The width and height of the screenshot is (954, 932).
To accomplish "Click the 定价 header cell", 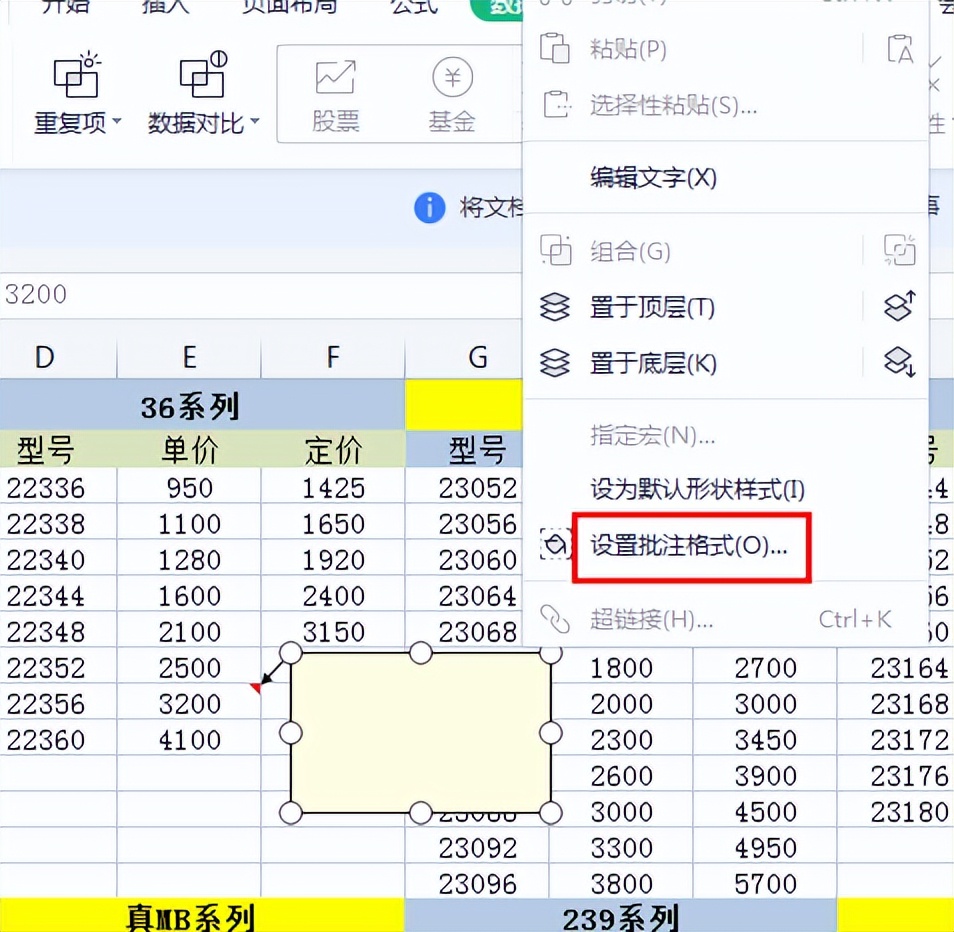I will coord(333,451).
